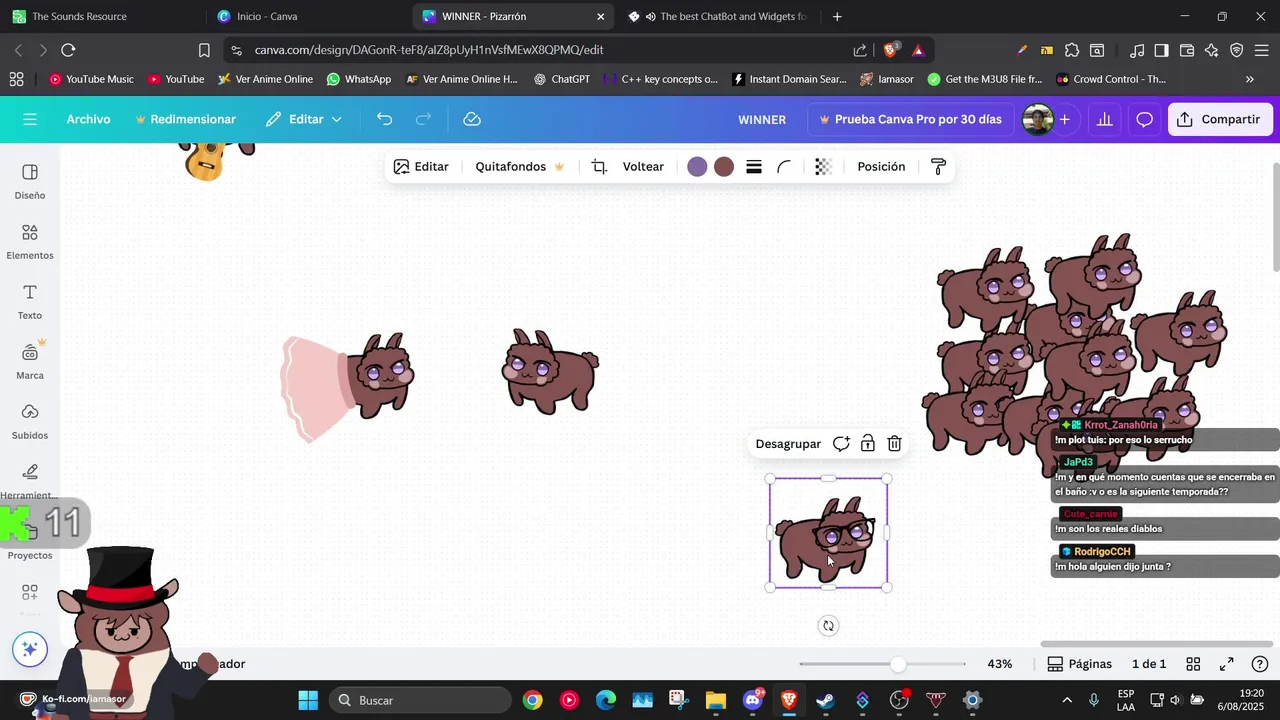Open the Elementos side panel

coord(30,241)
